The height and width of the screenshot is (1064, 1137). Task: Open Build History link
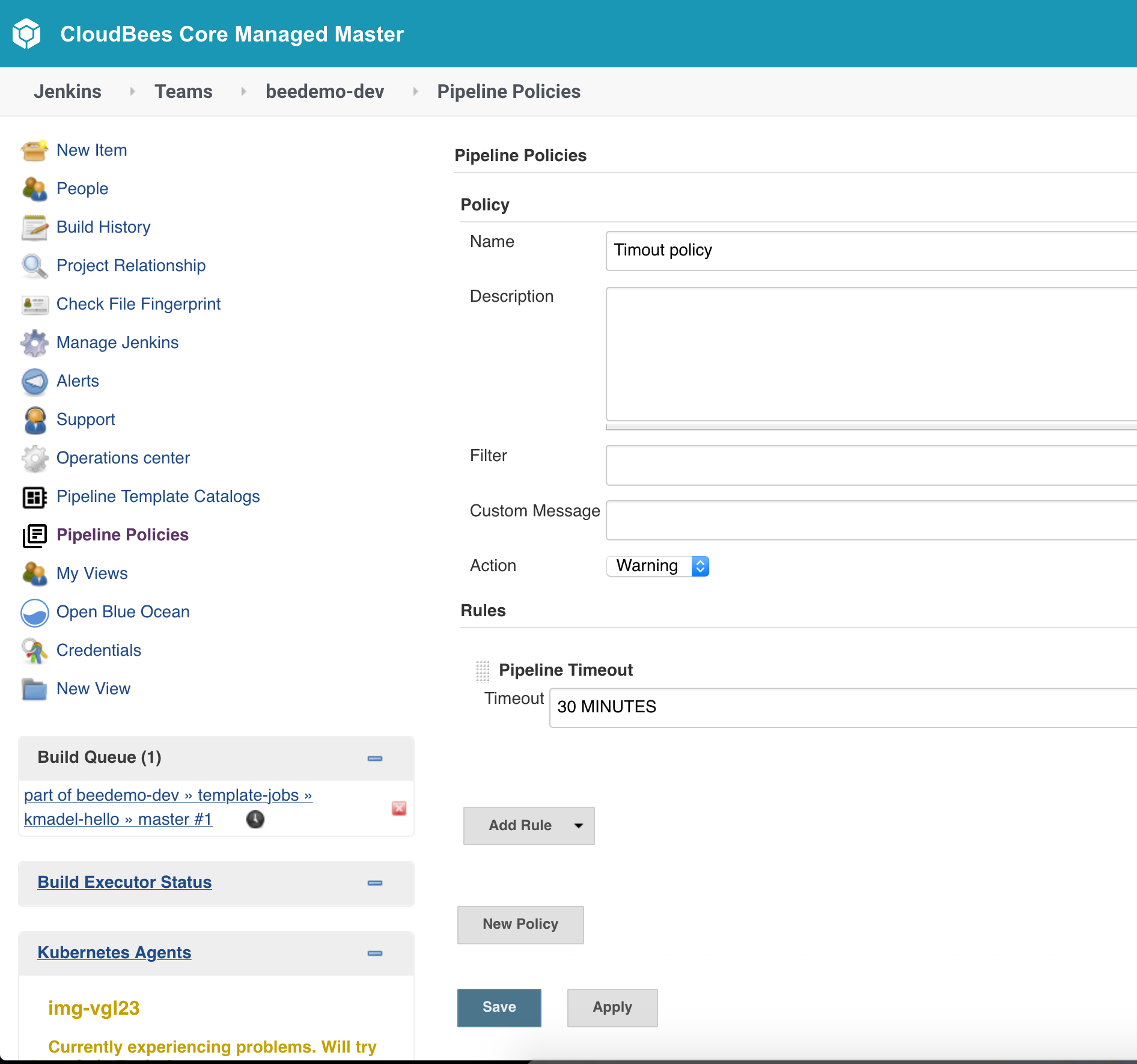103,227
